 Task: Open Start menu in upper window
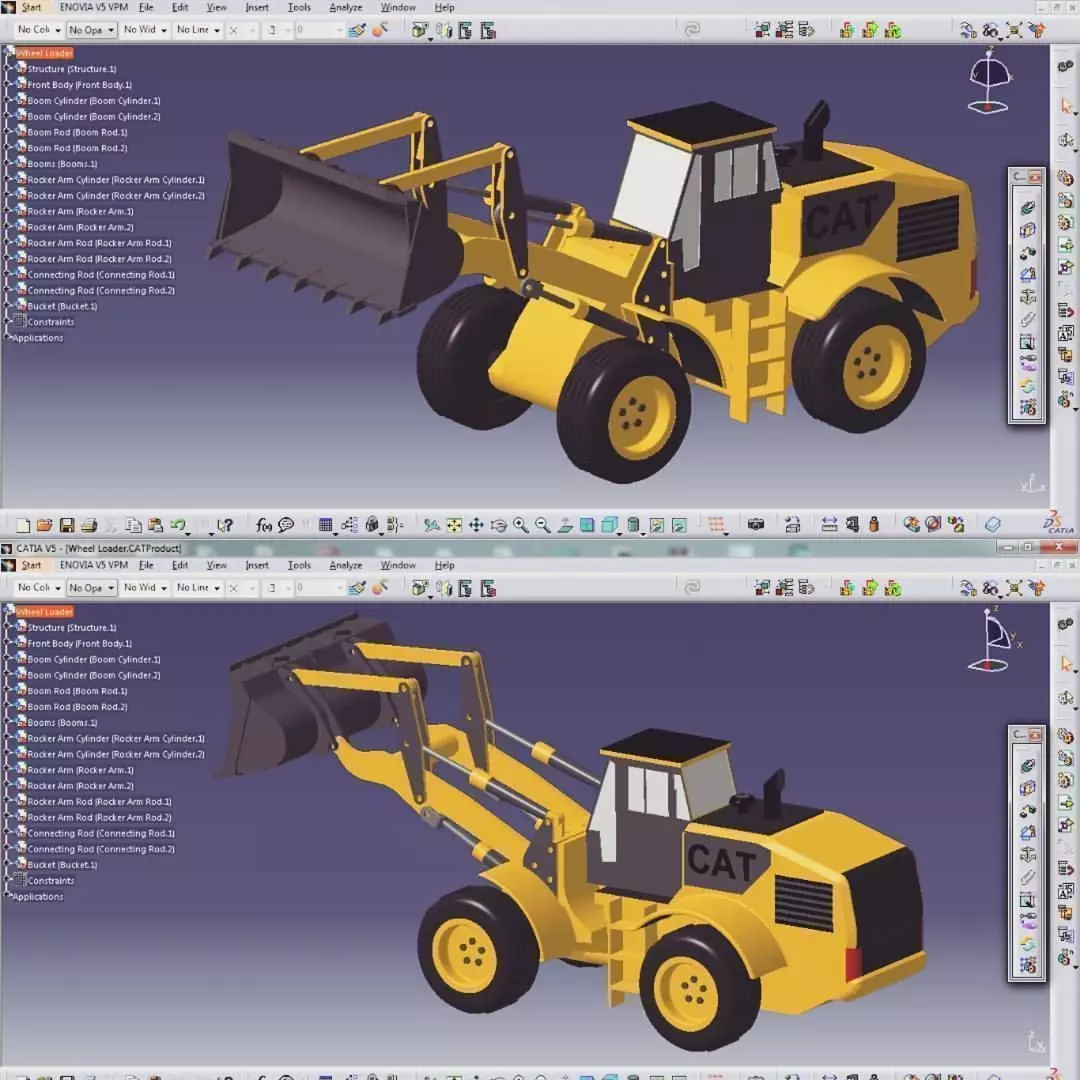click(31, 8)
